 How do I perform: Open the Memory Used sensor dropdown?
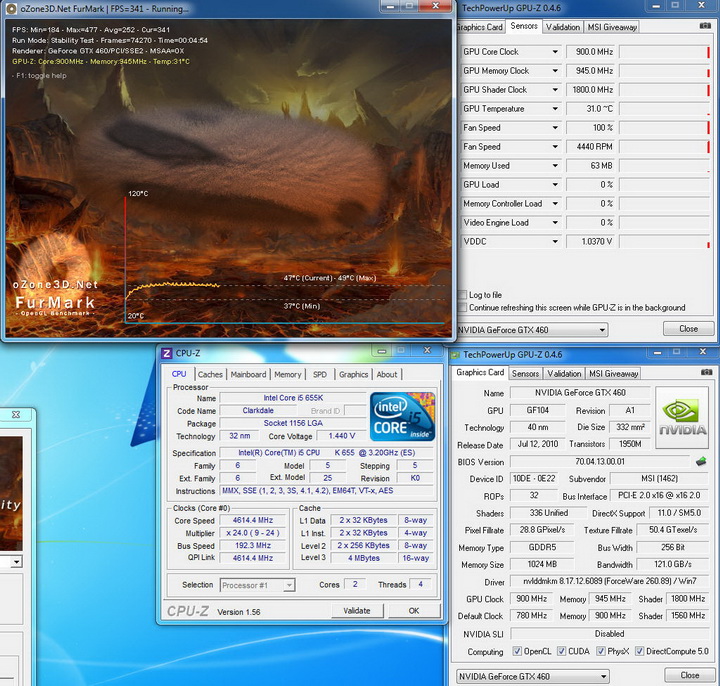555,165
